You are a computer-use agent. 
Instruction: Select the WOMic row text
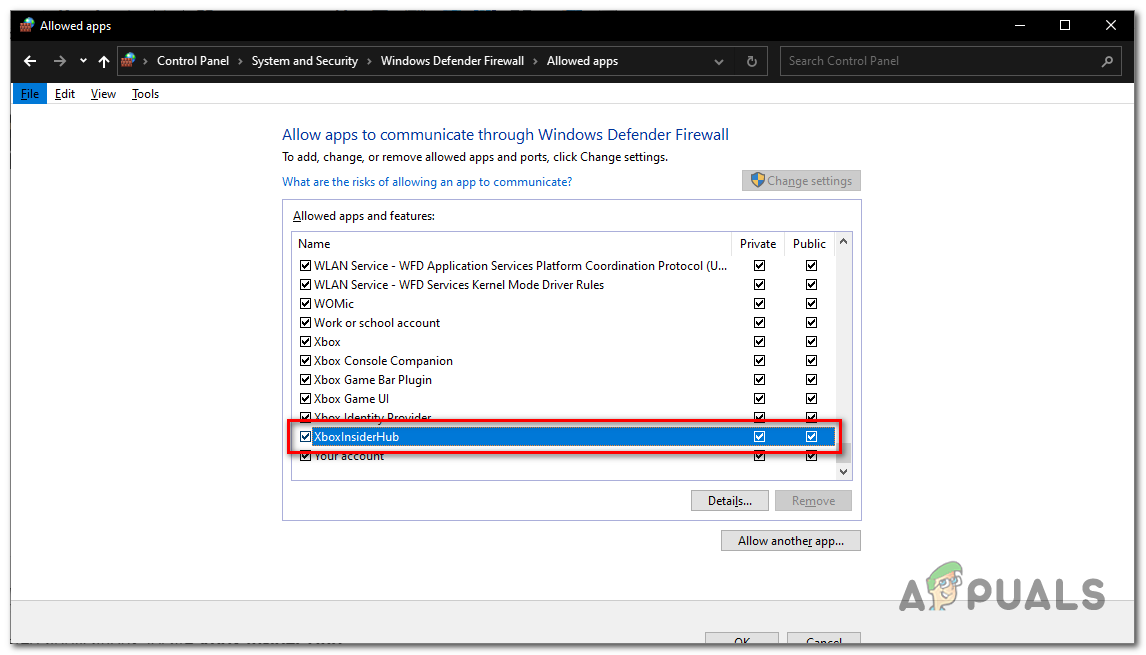pos(334,303)
